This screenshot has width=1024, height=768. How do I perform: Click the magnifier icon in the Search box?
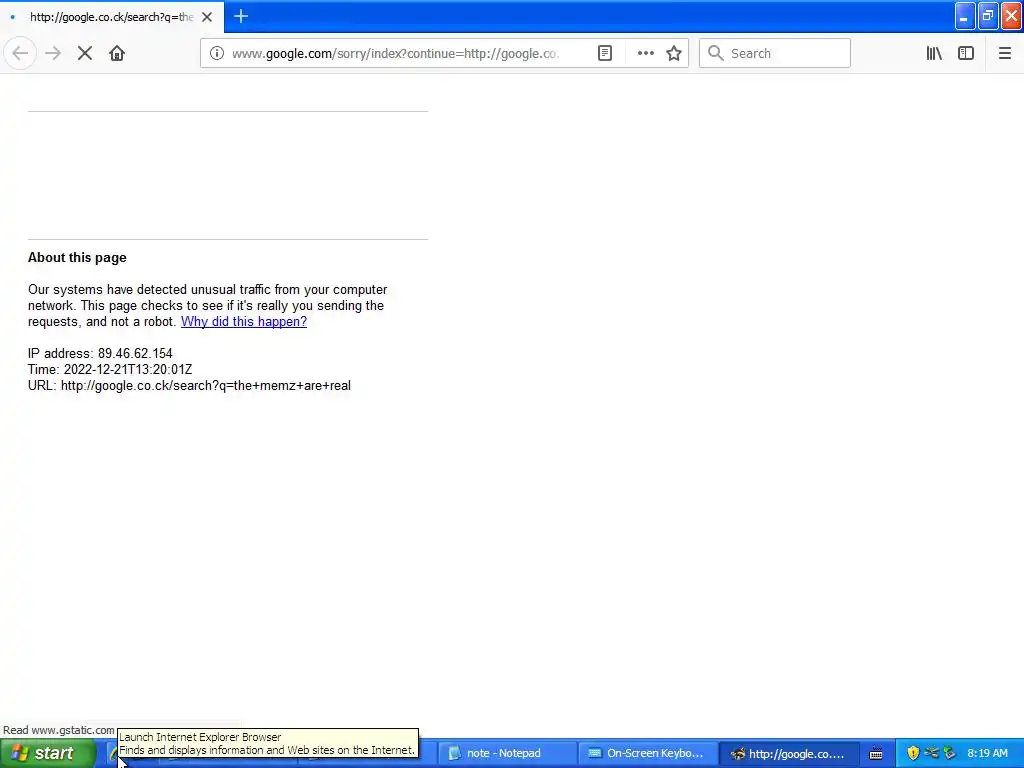(716, 53)
